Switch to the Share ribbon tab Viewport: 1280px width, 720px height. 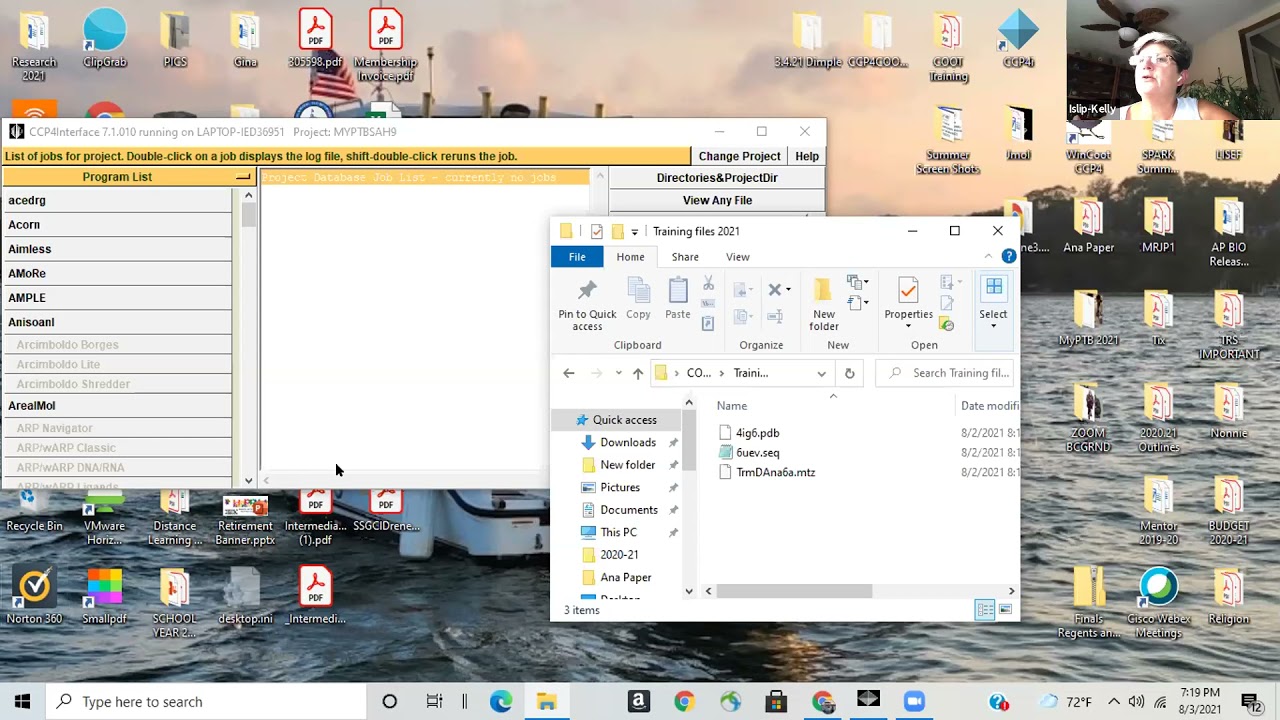point(685,257)
